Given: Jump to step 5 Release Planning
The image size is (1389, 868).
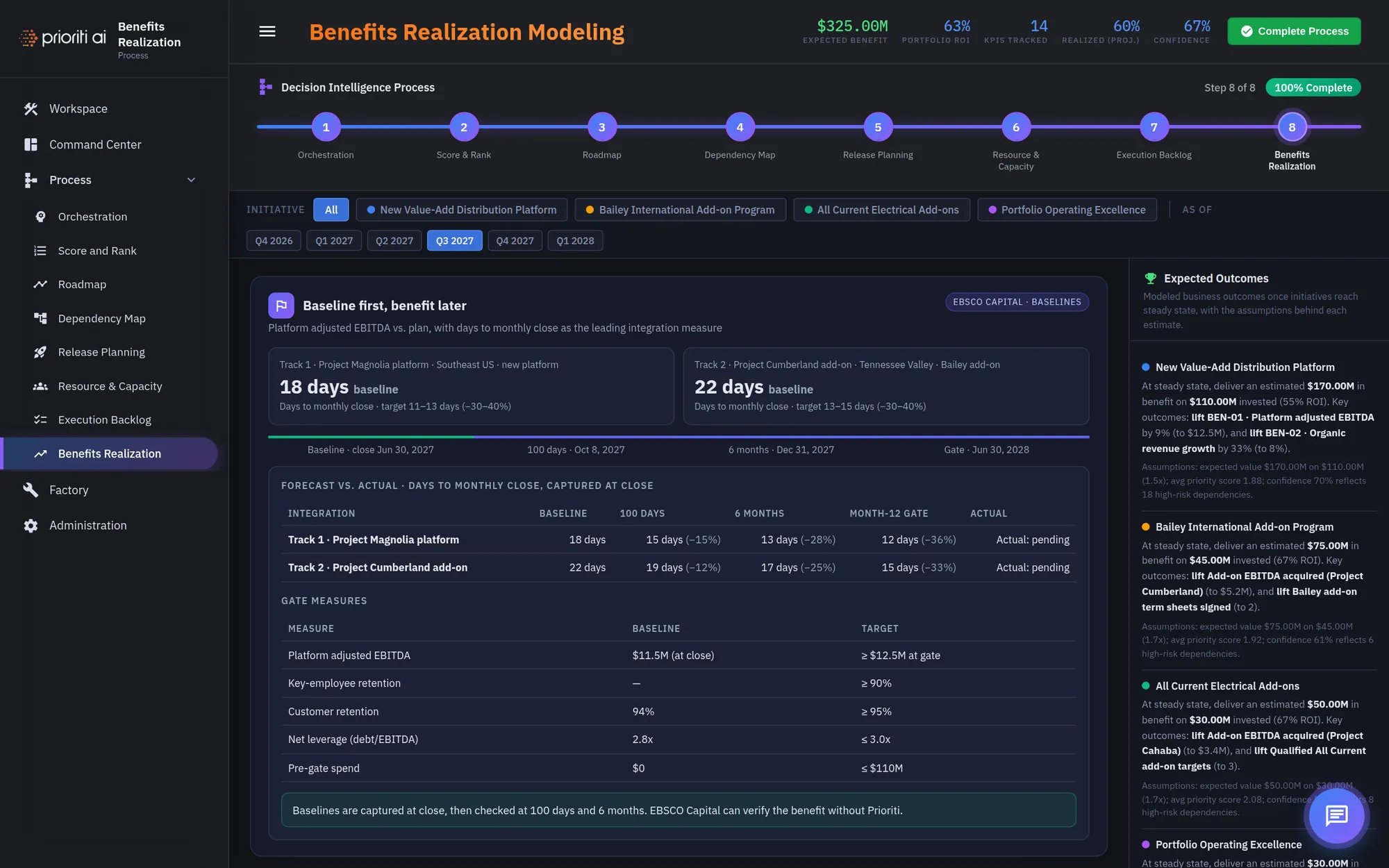Looking at the screenshot, I should click(878, 127).
